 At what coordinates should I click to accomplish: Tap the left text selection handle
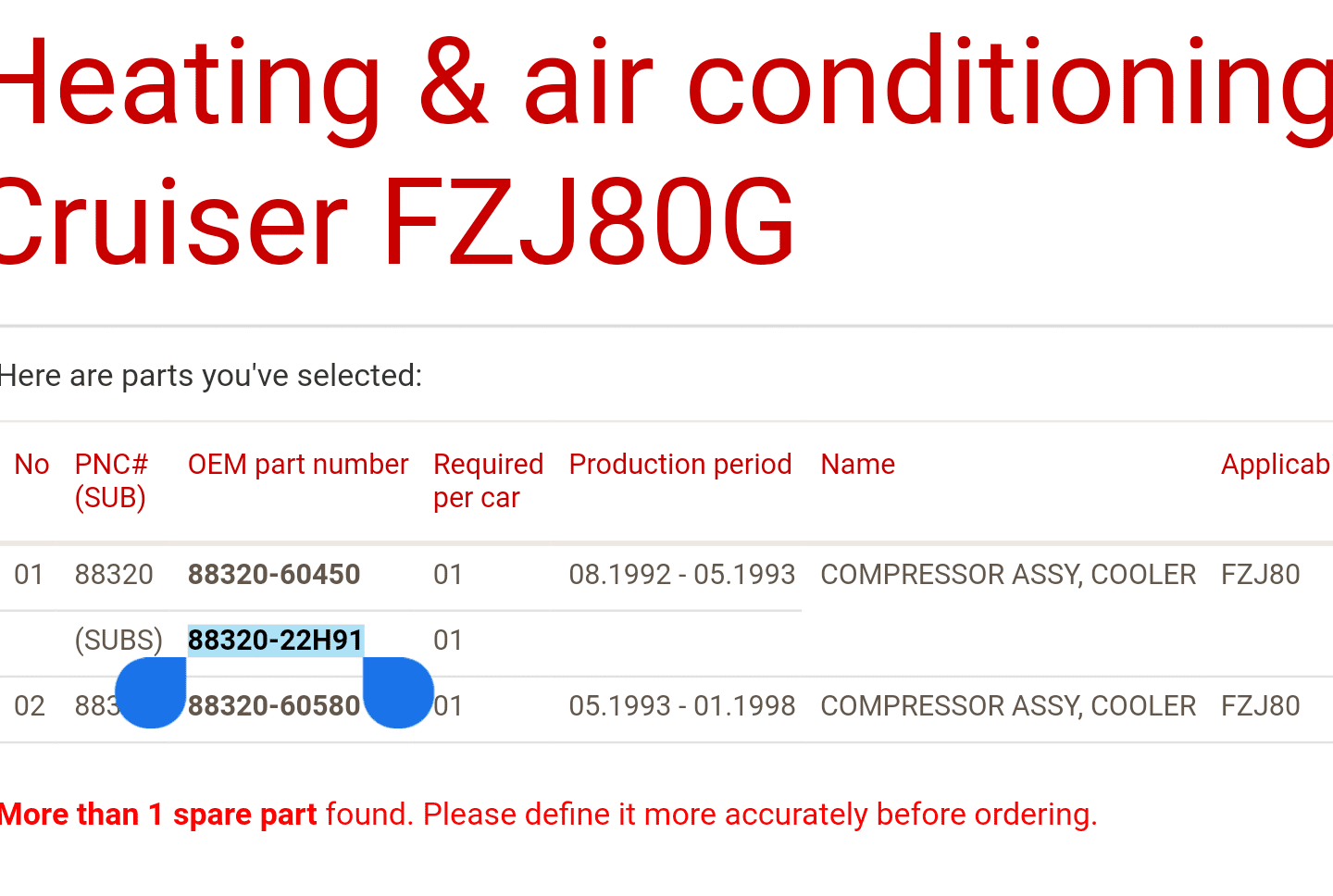[x=151, y=692]
